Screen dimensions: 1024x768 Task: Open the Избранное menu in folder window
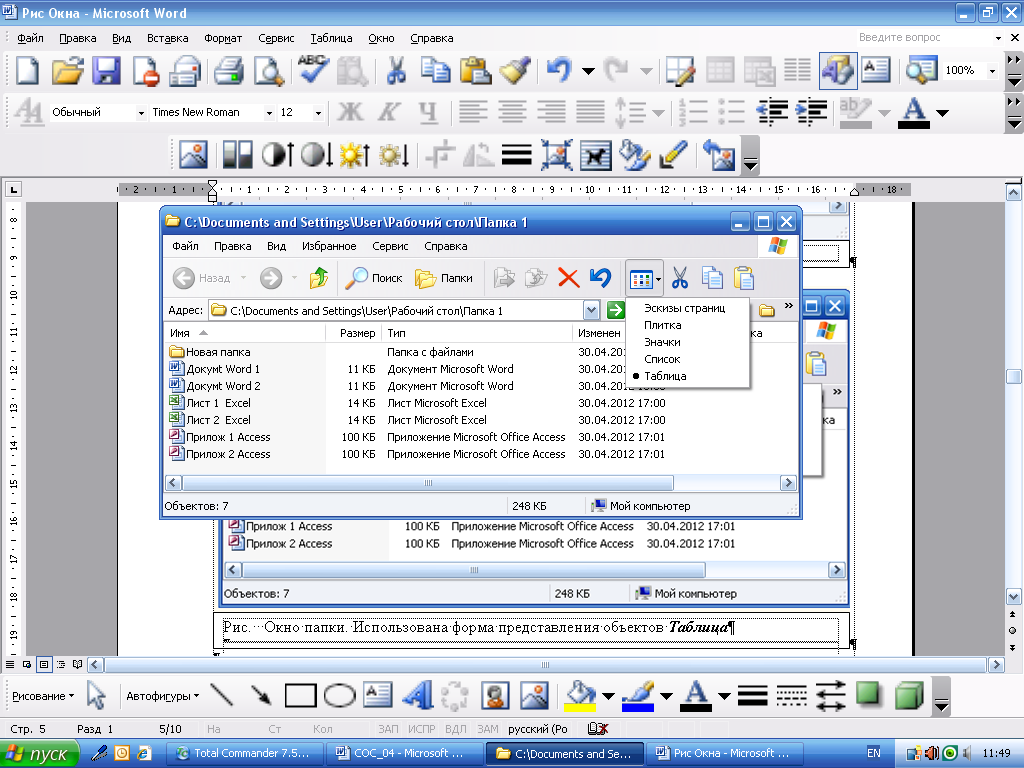pos(329,246)
